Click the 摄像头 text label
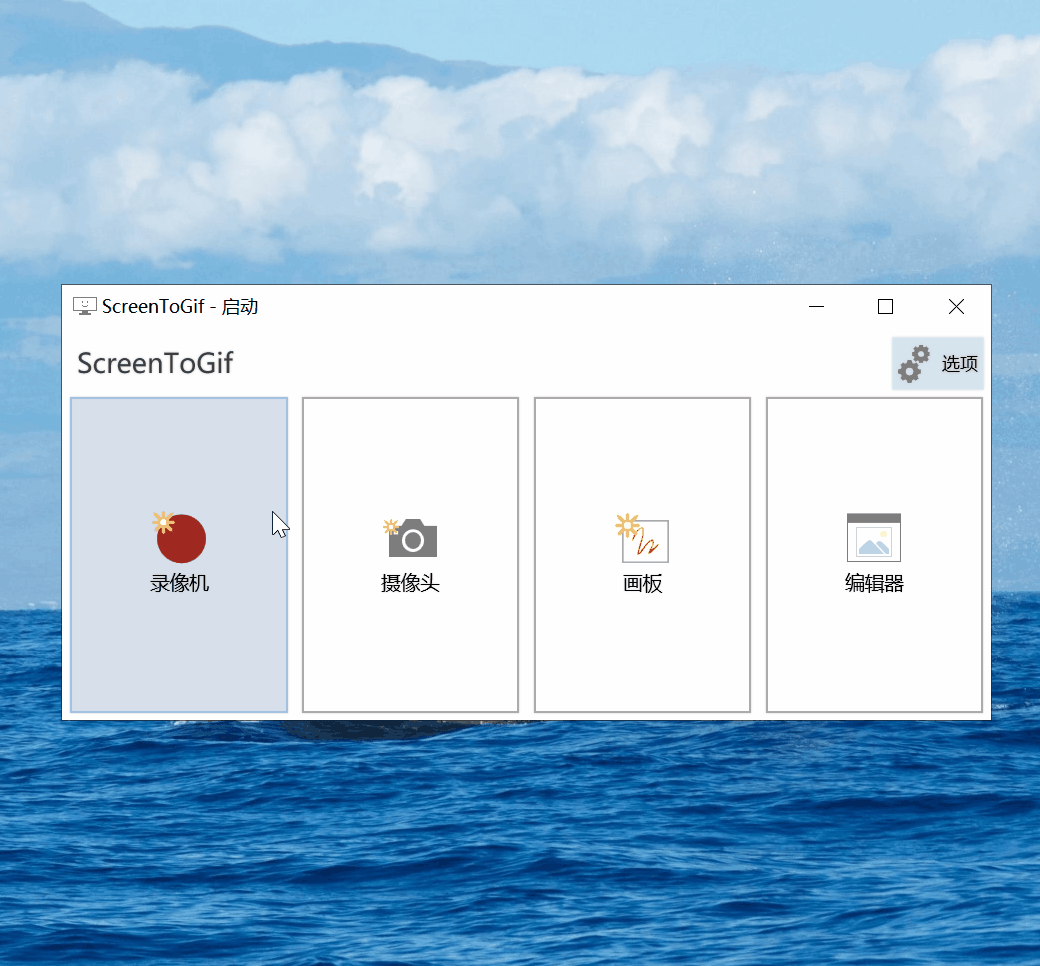The image size is (1040, 966). click(x=410, y=583)
